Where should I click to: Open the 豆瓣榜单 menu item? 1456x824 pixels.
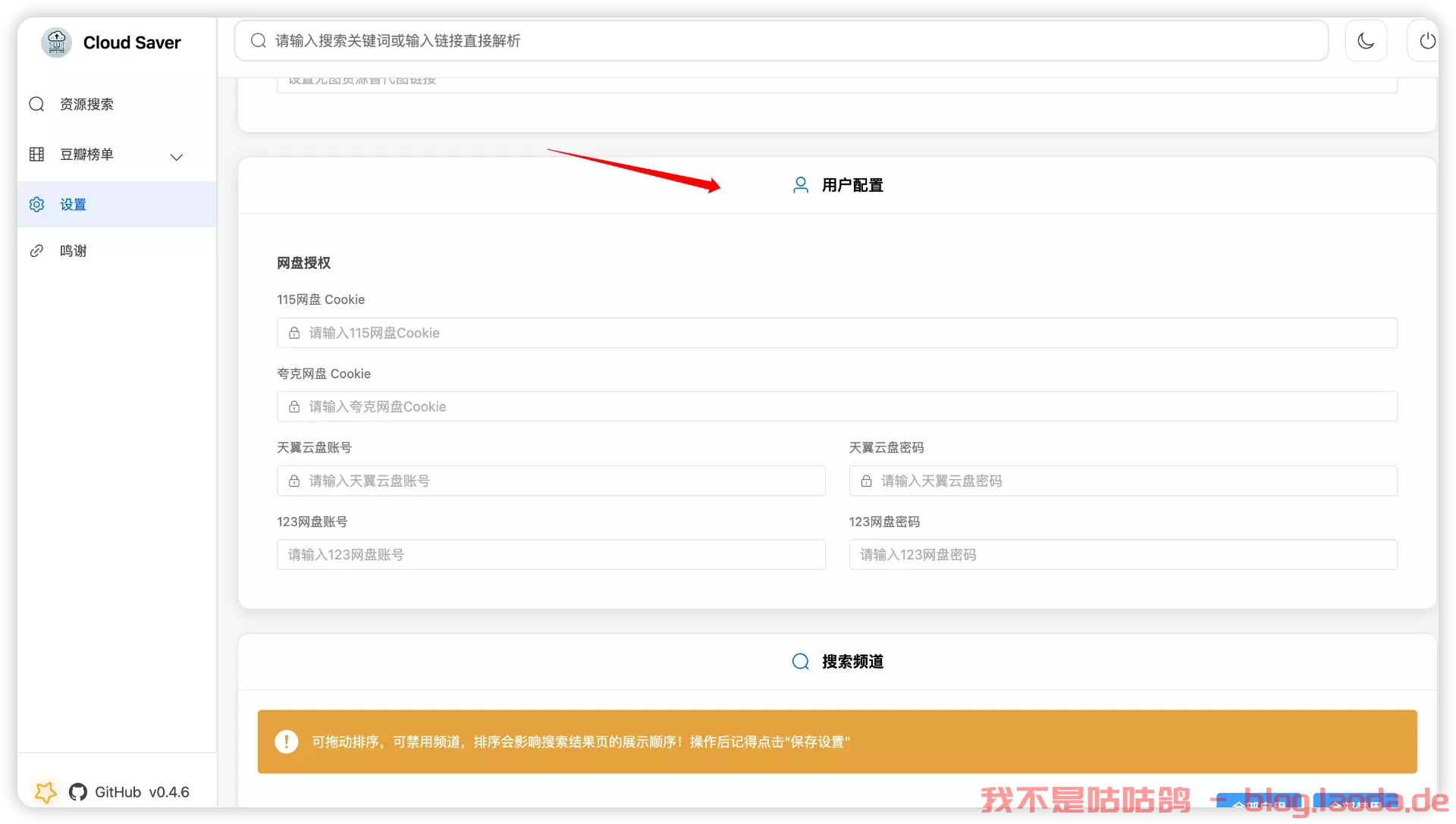[117, 155]
